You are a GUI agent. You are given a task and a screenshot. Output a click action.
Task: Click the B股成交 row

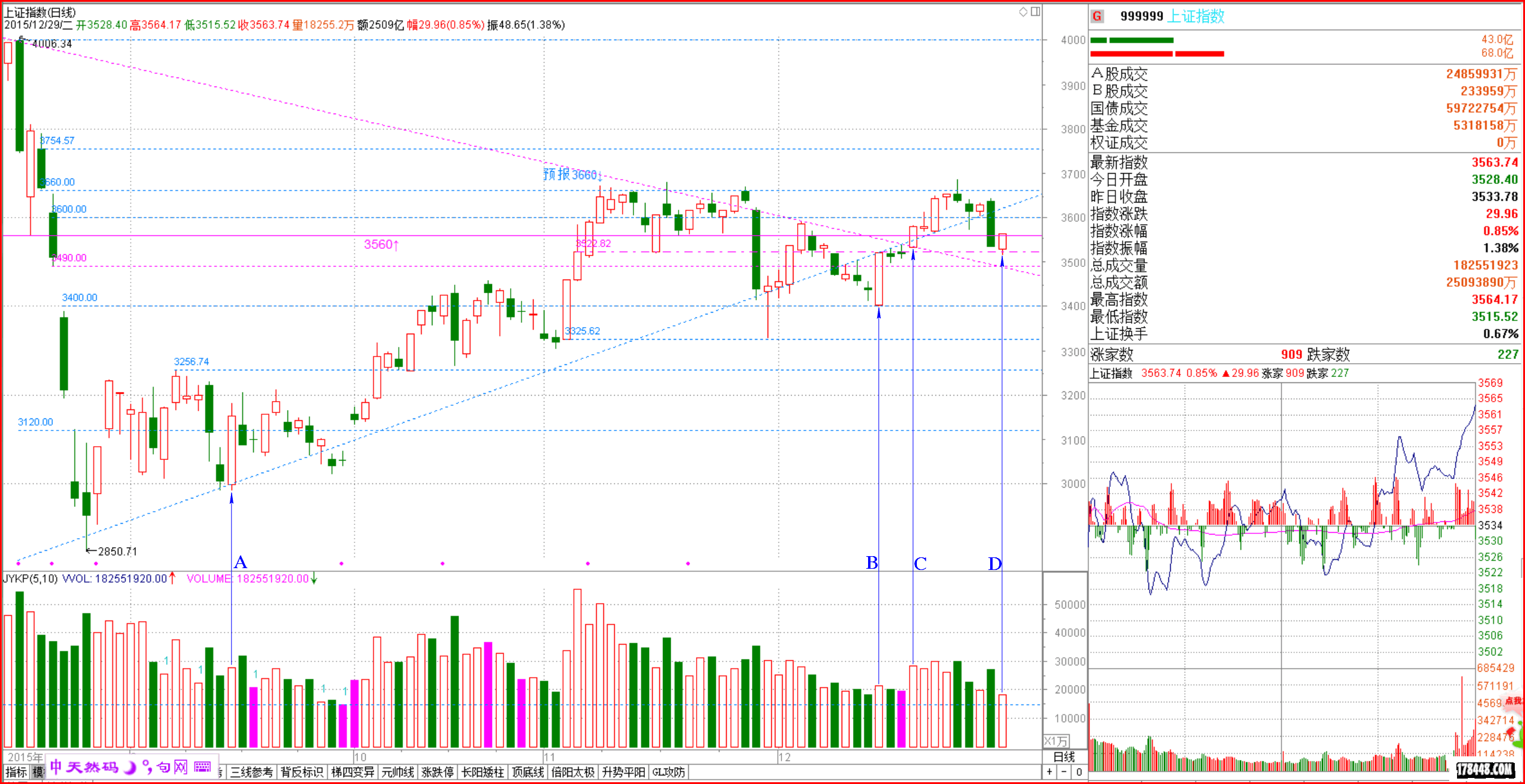pos(1304,91)
